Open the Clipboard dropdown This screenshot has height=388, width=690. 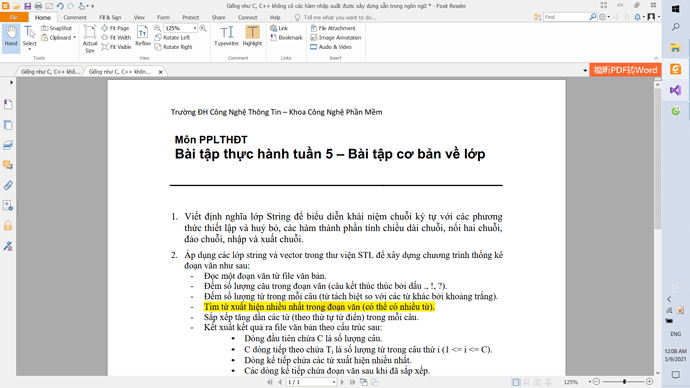(x=59, y=38)
